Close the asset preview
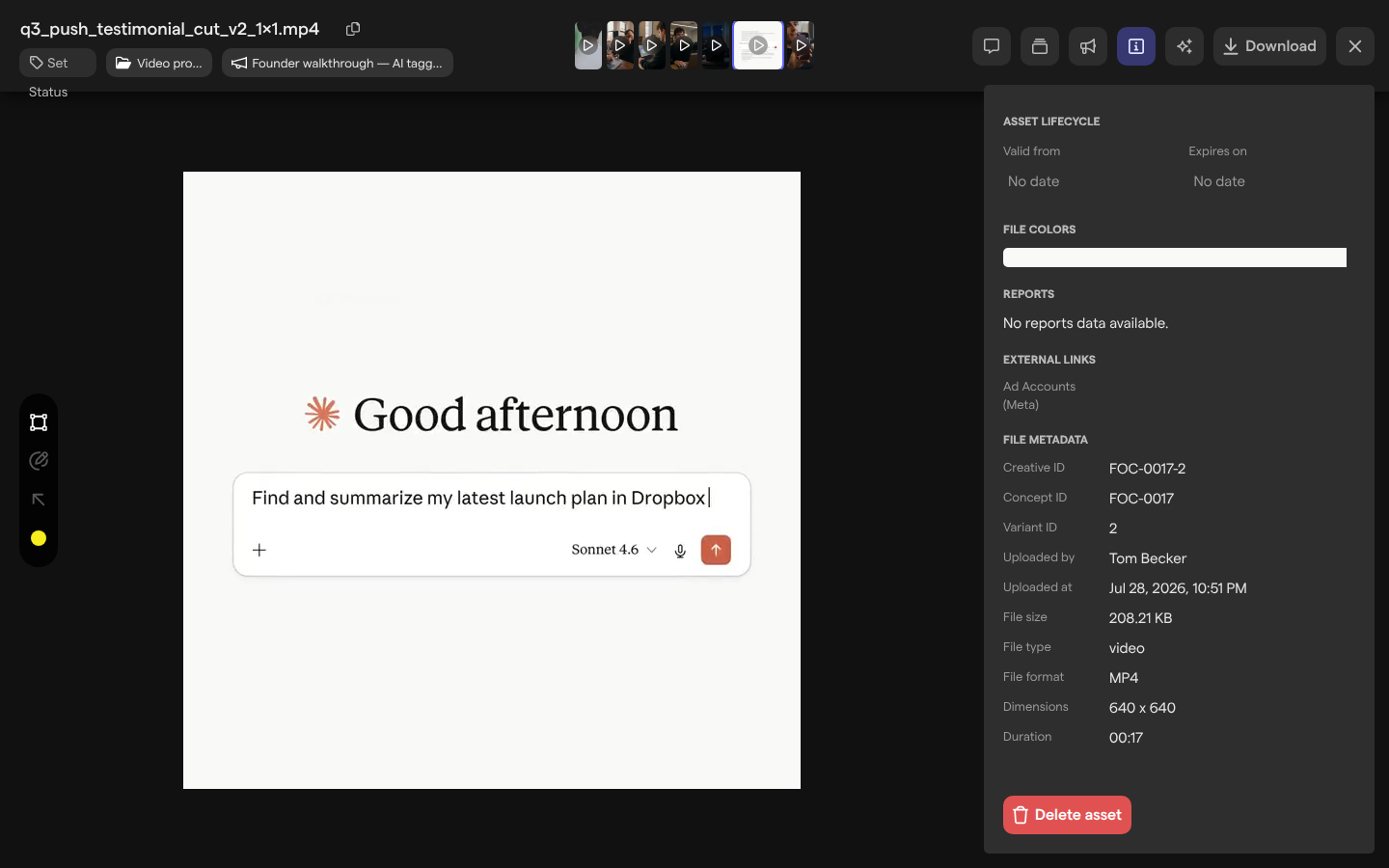 (x=1355, y=46)
